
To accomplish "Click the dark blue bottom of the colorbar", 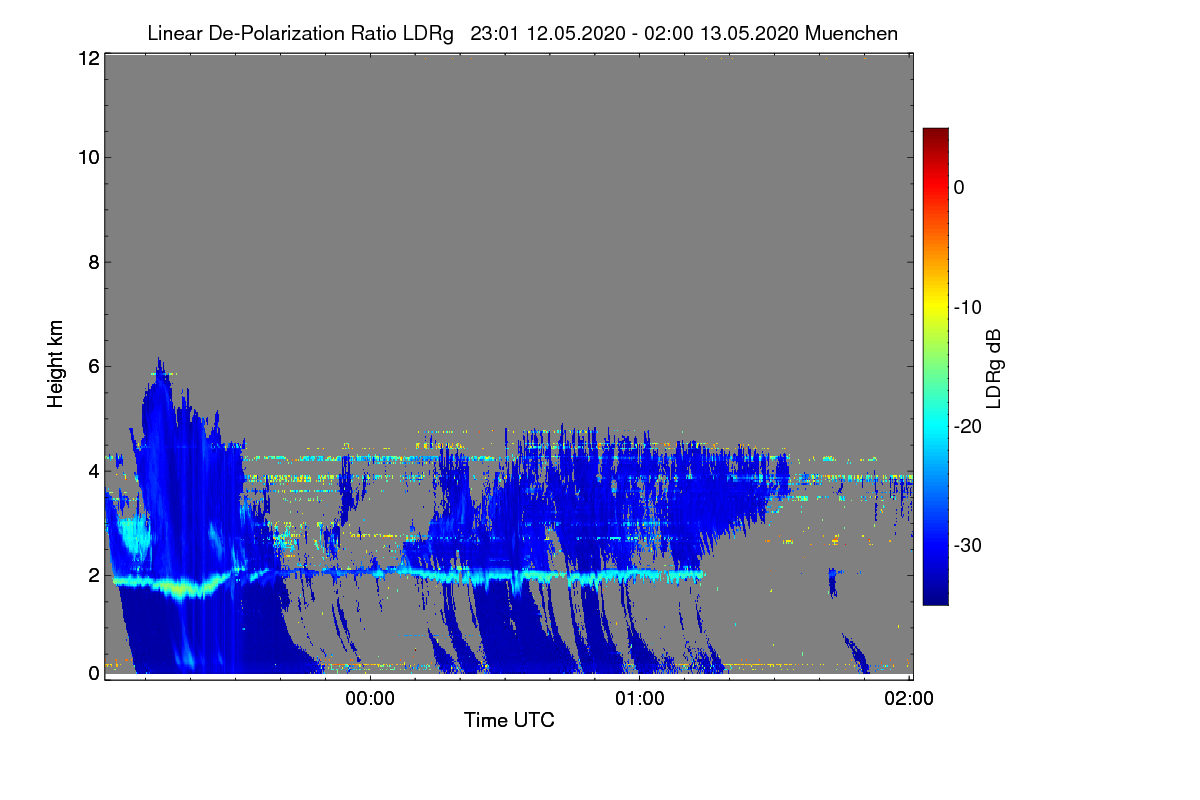I will [x=935, y=595].
